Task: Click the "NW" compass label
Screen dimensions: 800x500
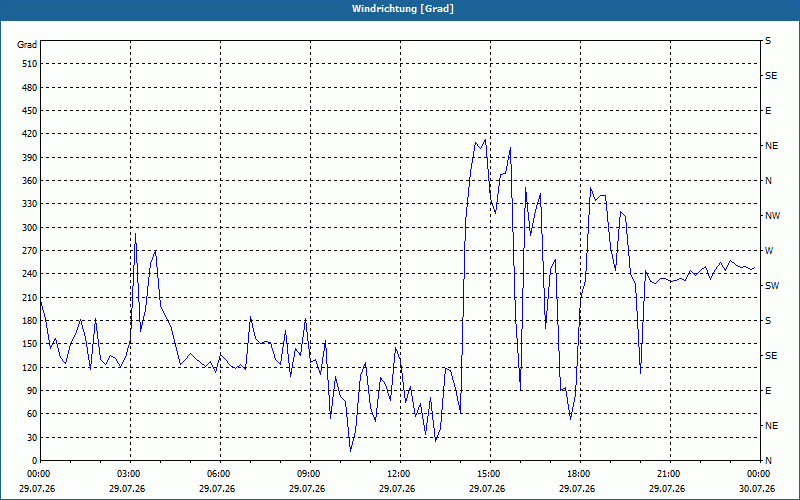Action: coord(772,216)
